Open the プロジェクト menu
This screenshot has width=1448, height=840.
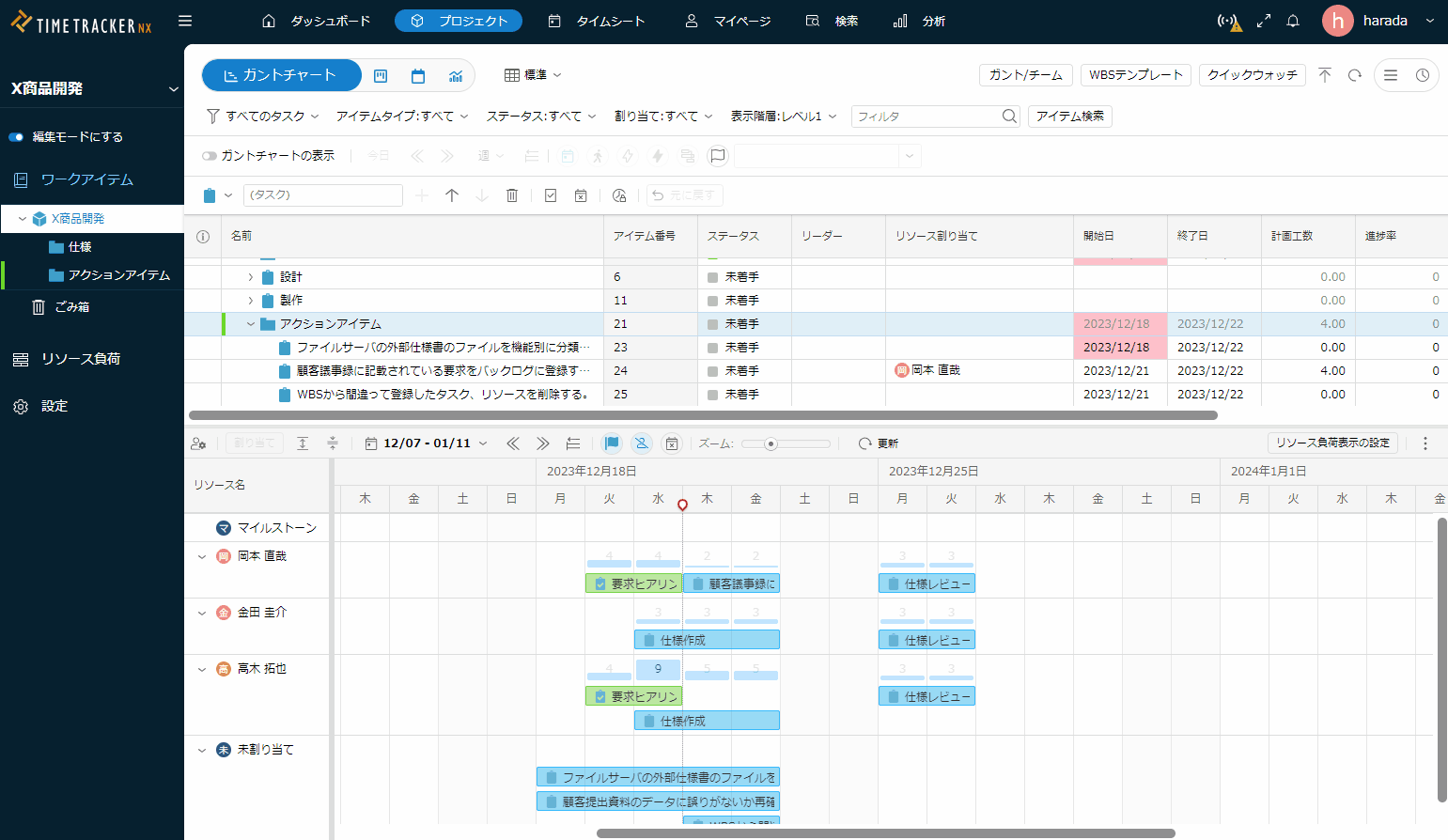[x=459, y=21]
